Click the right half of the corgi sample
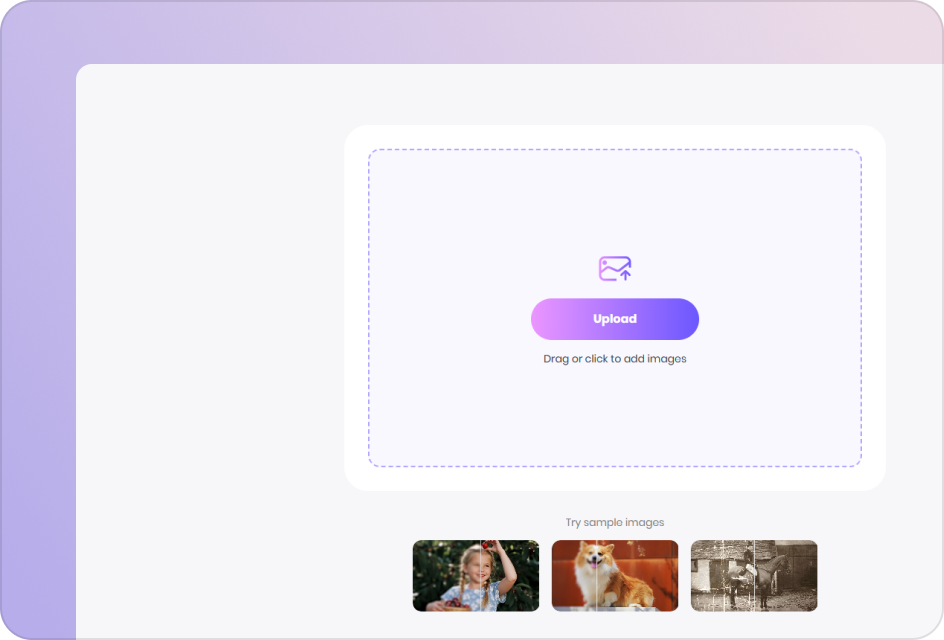The width and height of the screenshot is (944, 640). [645, 576]
